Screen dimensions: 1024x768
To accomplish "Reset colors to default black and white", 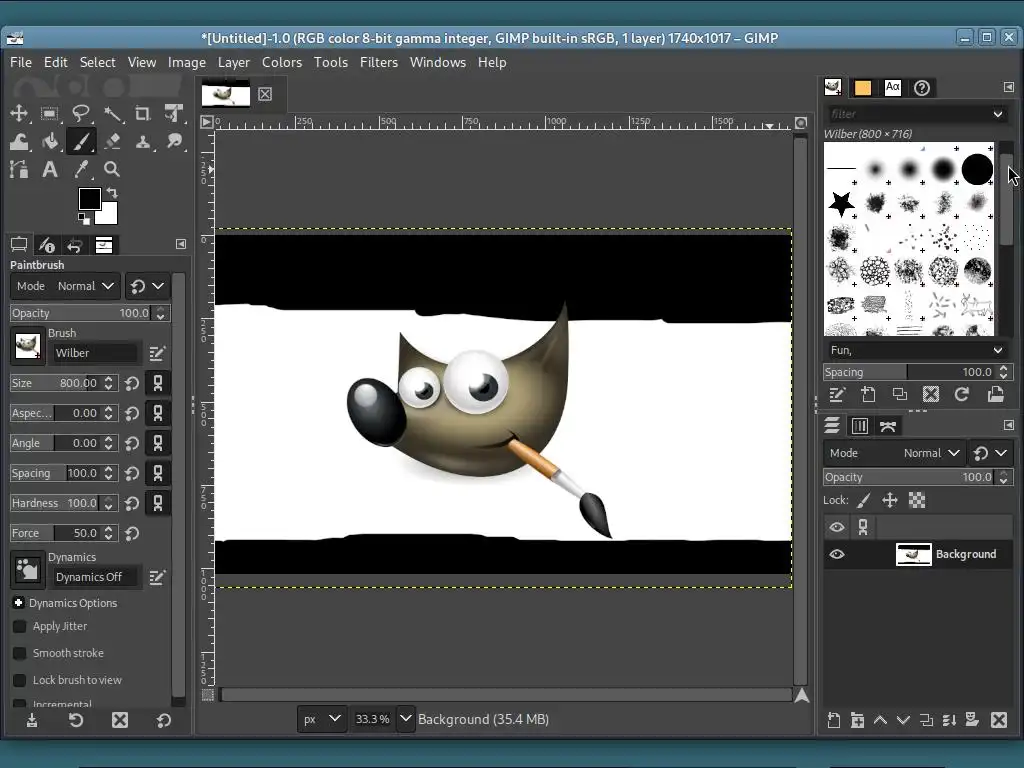I will [x=84, y=219].
